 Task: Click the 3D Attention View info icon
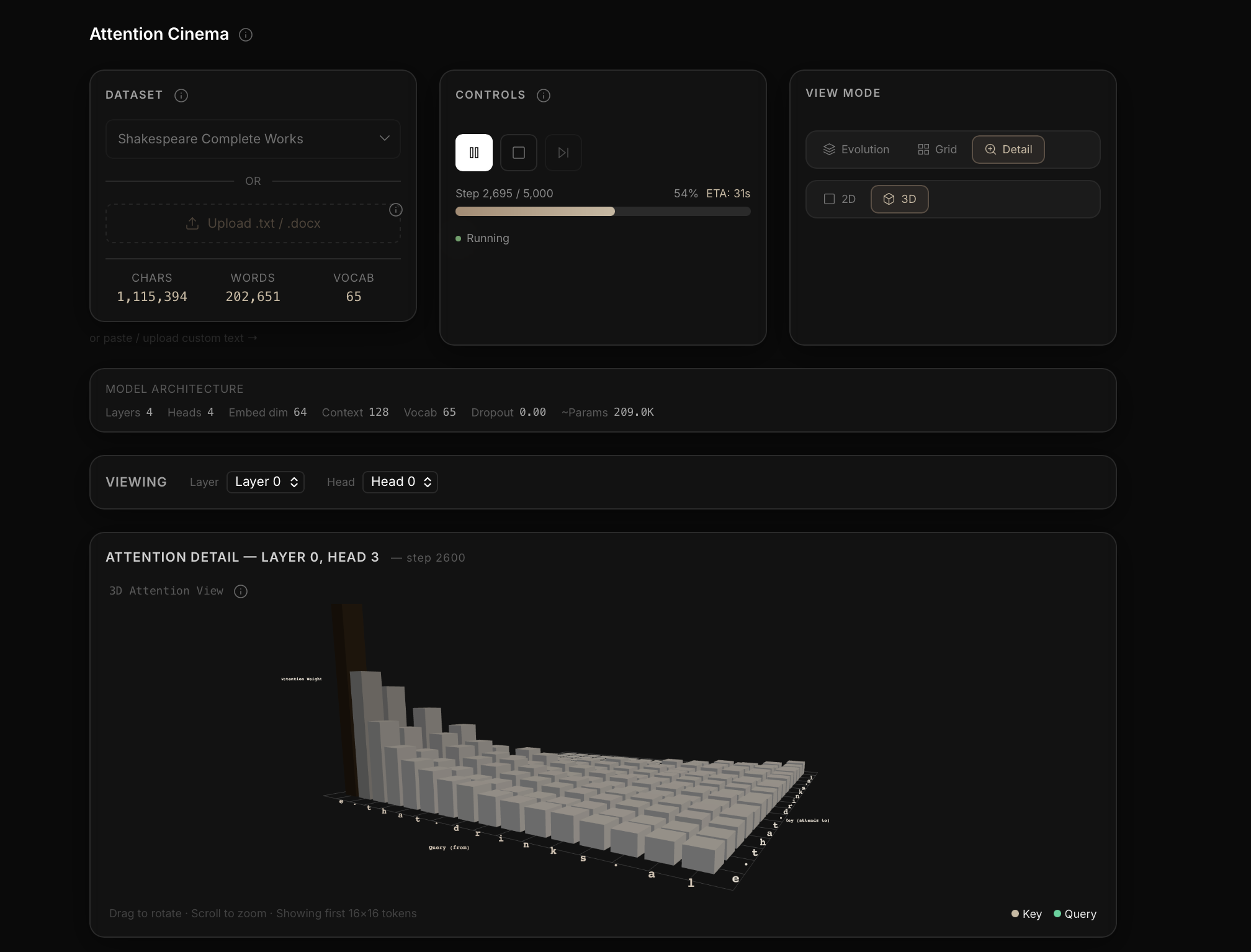[241, 591]
